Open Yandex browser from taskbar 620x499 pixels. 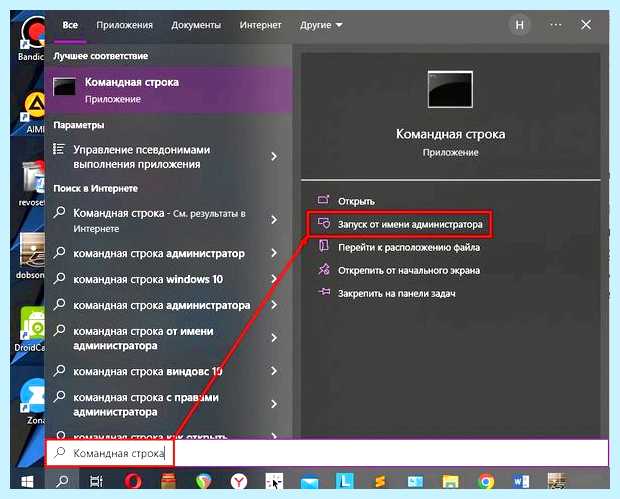coord(239,481)
